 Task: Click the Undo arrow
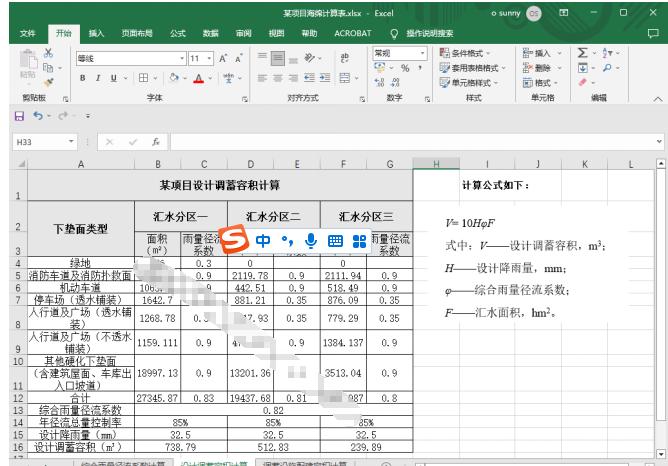pyautogui.click(x=38, y=115)
